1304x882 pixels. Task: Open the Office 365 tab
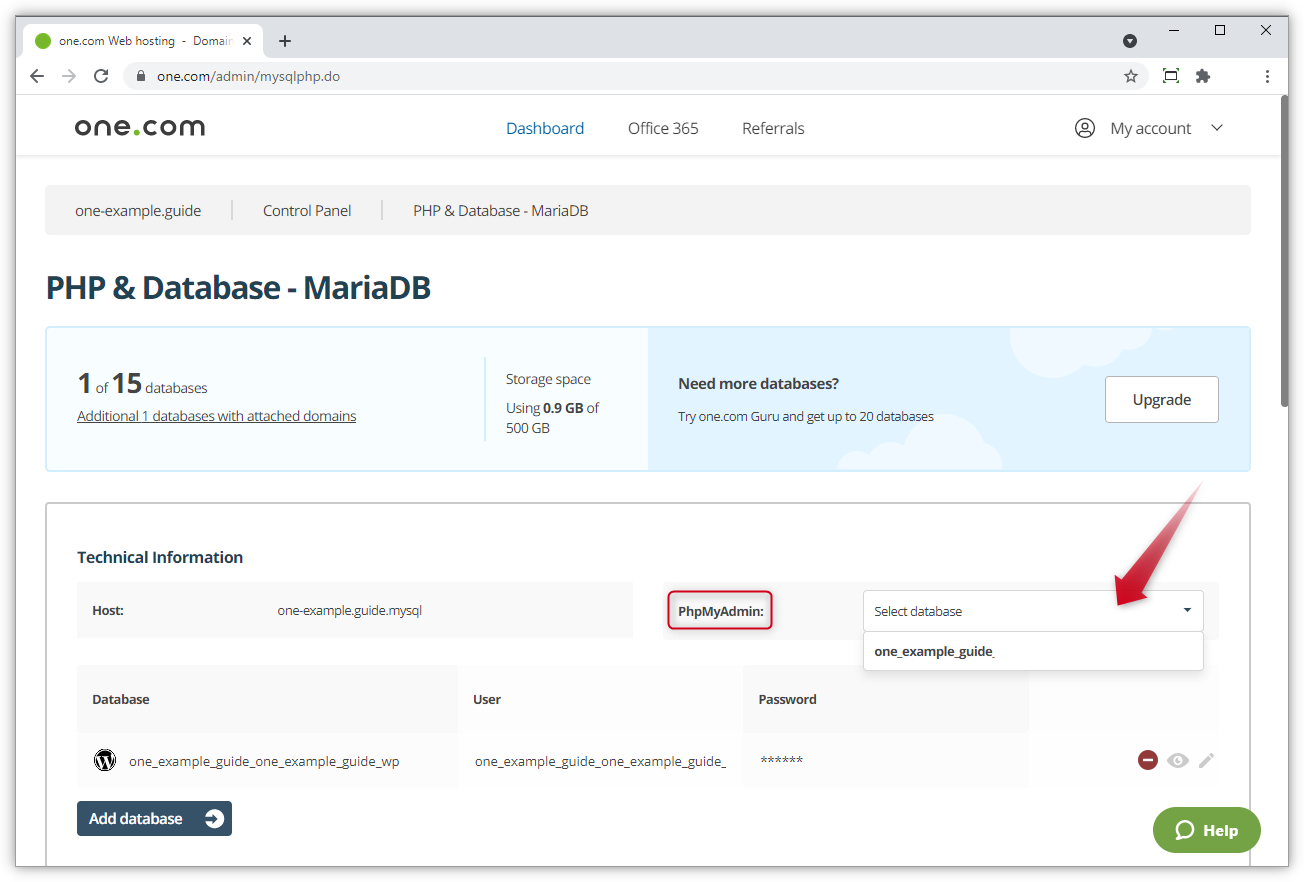[663, 128]
